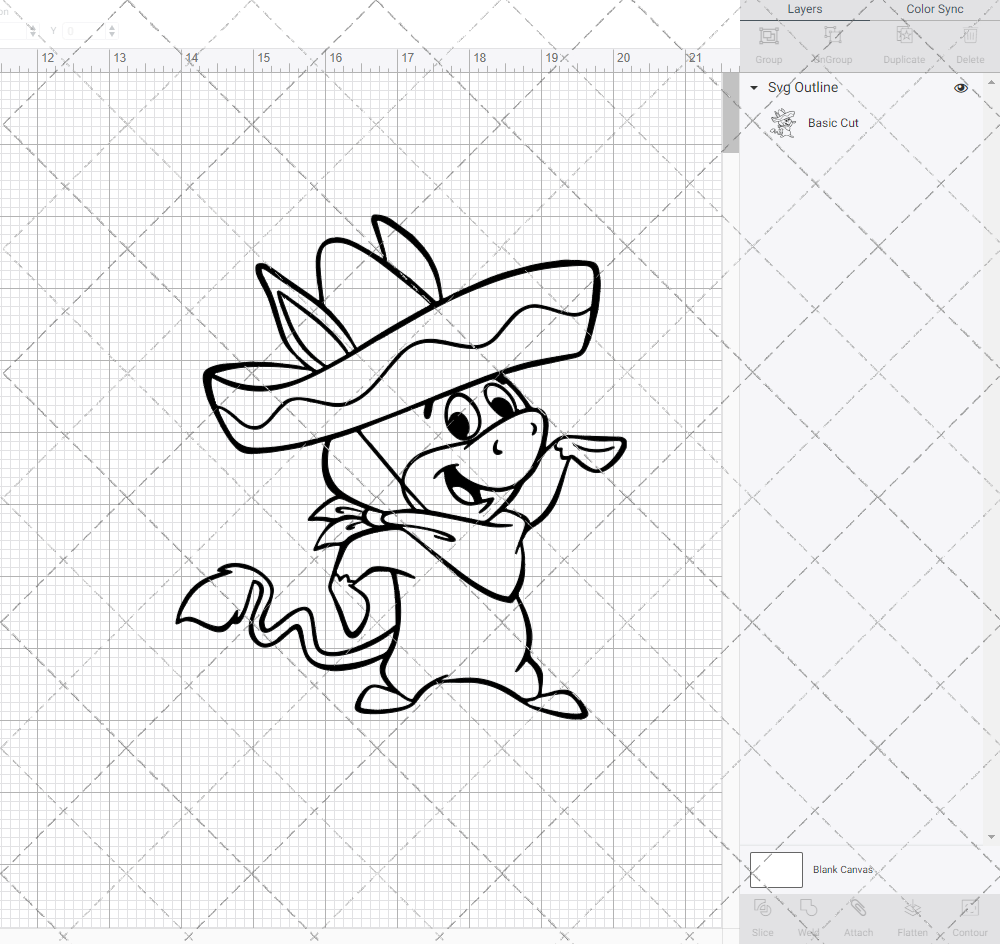Open the Contour tool
The width and height of the screenshot is (1000, 944).
968,917
